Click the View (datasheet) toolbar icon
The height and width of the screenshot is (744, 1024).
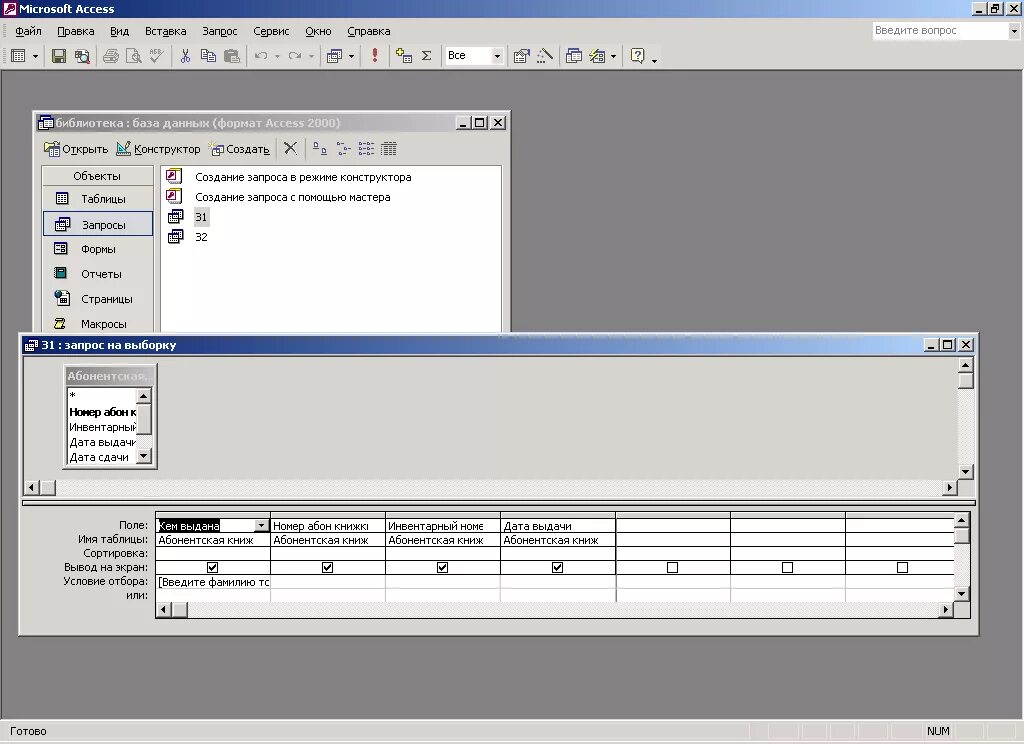click(18, 56)
